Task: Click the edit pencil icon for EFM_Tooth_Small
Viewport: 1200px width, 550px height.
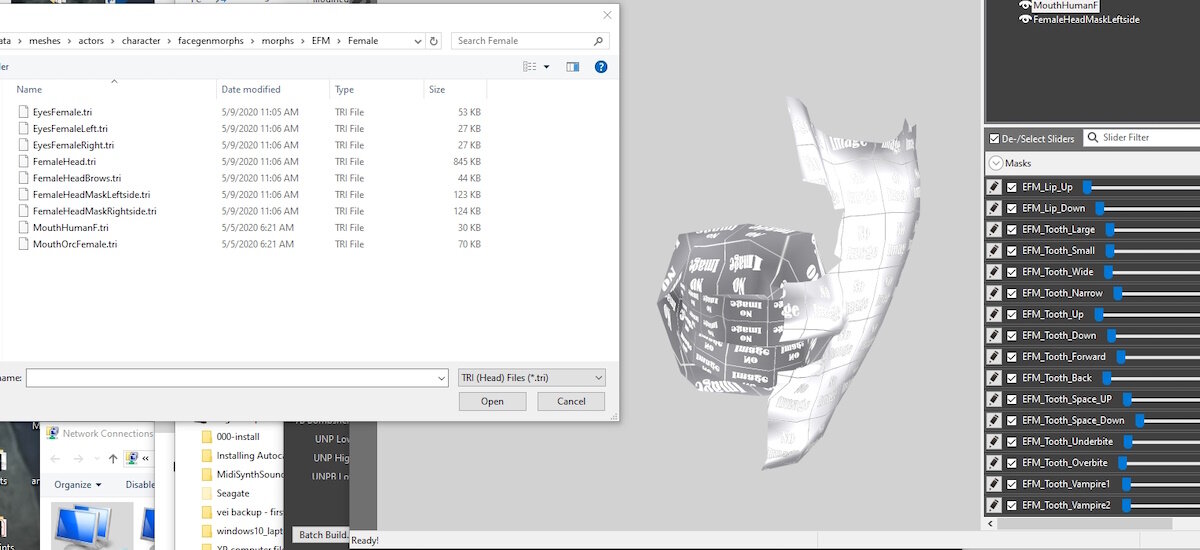Action: 994,250
